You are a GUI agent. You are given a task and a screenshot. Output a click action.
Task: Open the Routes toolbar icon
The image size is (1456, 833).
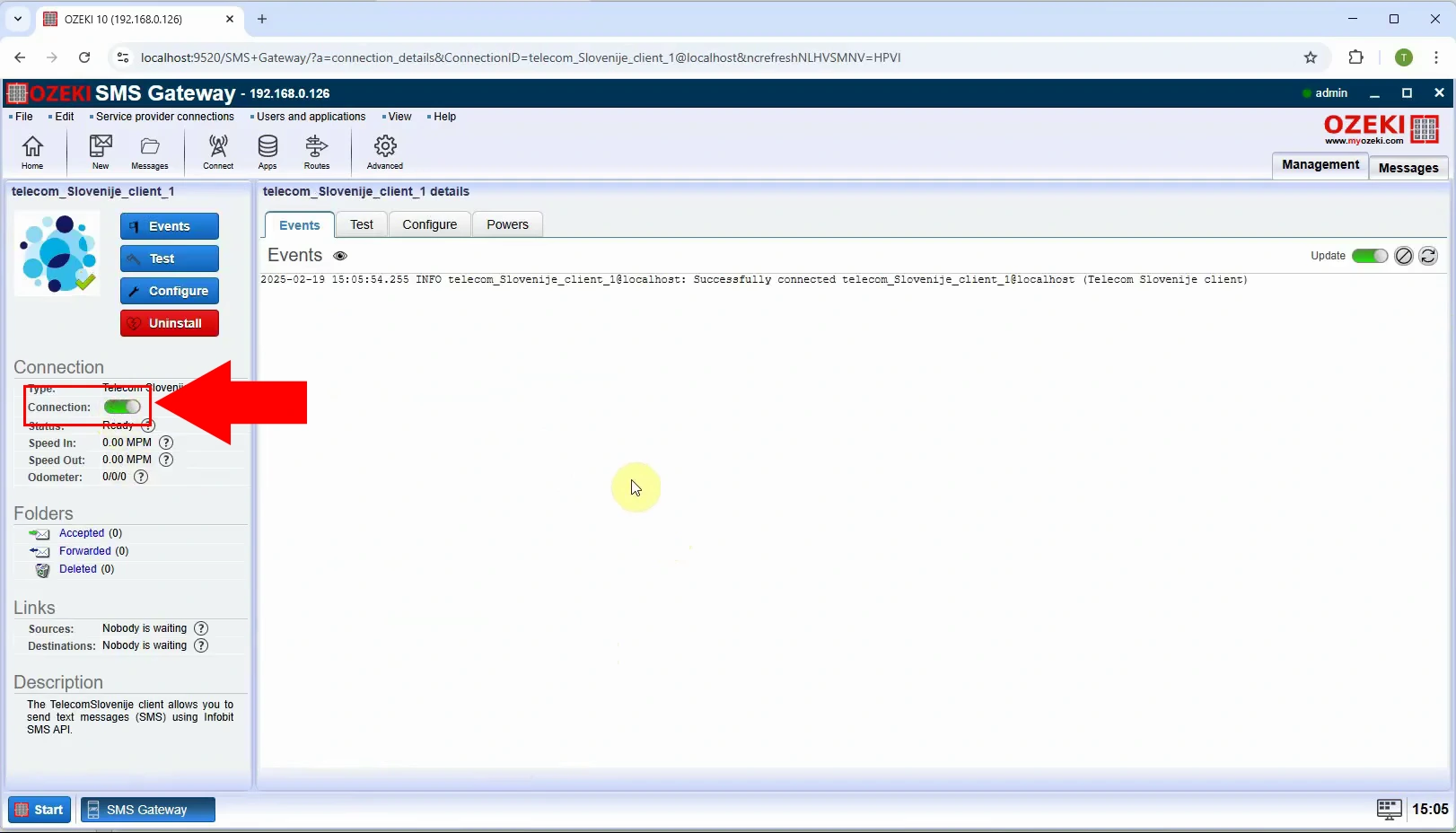317,151
